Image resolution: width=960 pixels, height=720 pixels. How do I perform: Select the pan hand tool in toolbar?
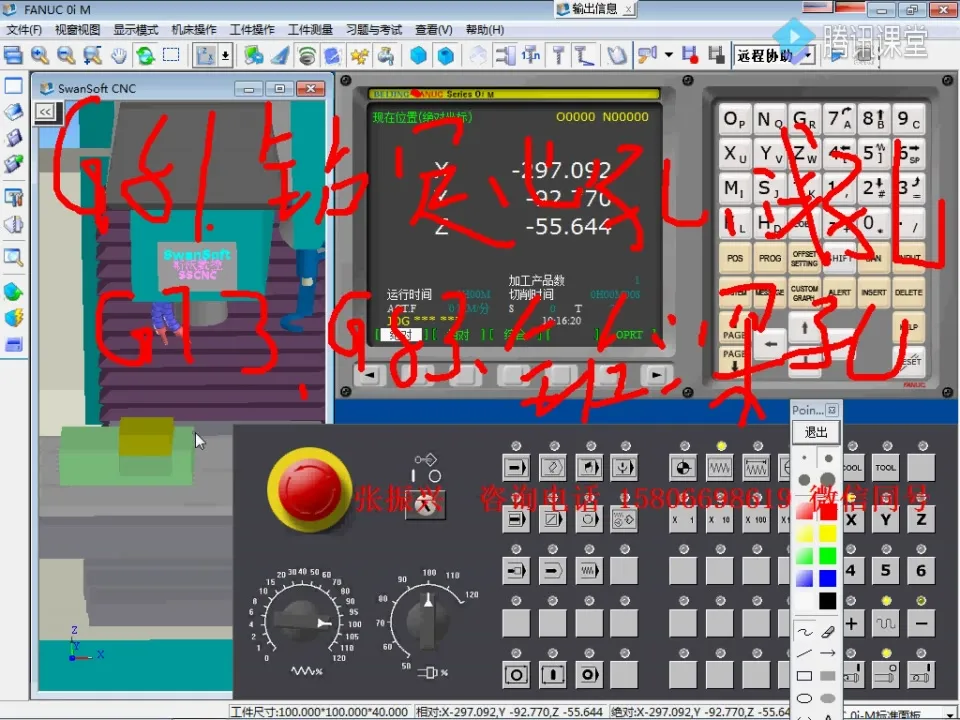[x=119, y=55]
